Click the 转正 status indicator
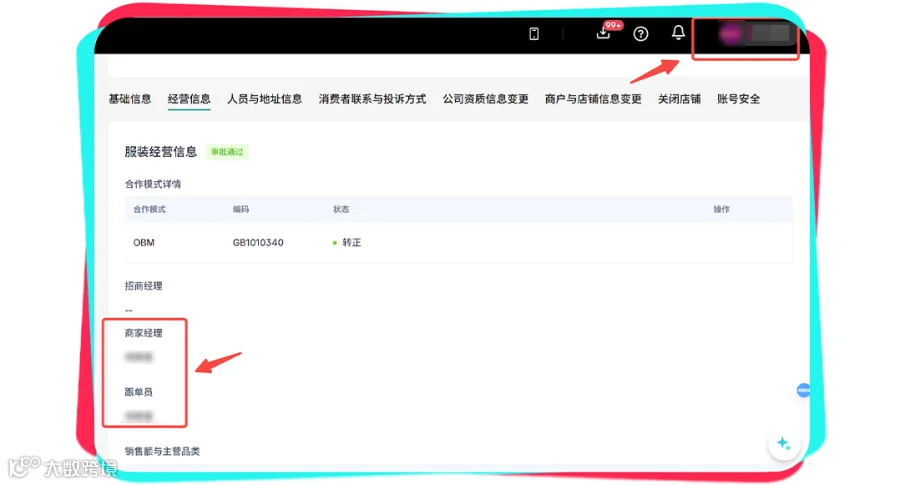 click(347, 243)
